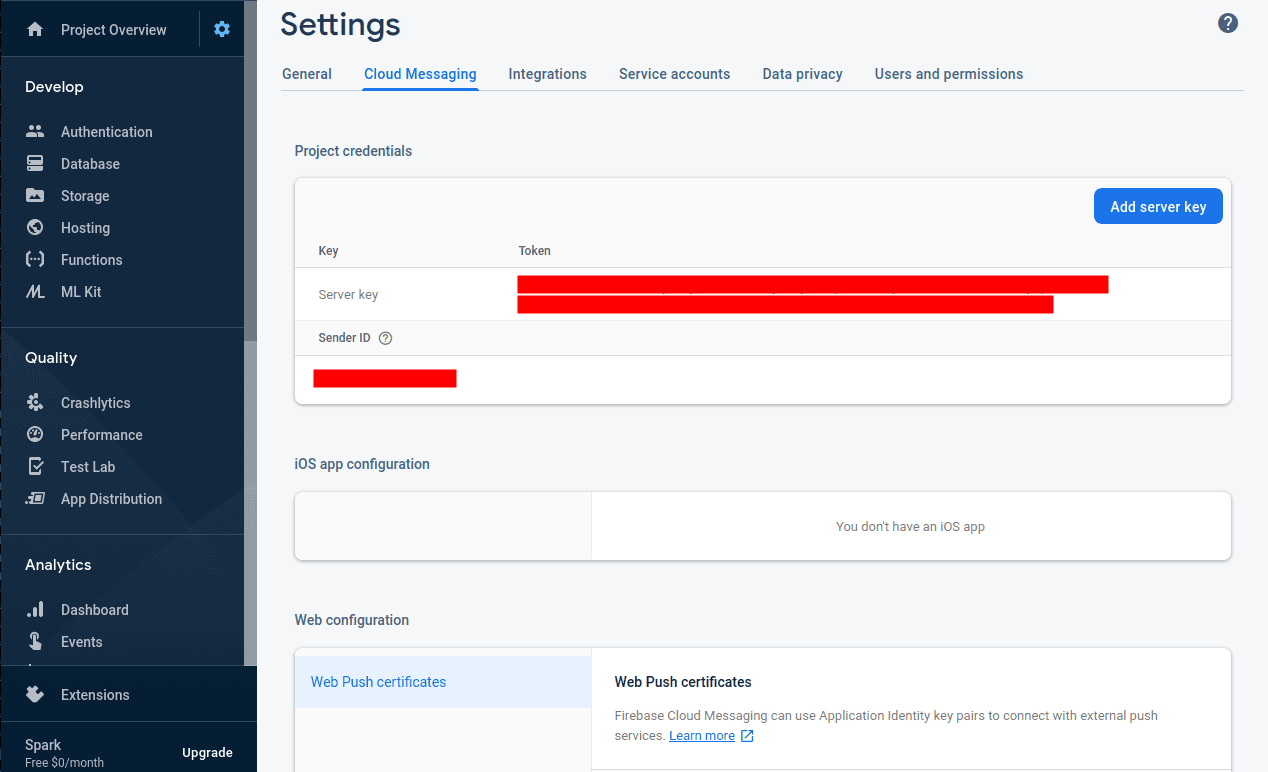Open Project Overview in sidebar
1268x772 pixels.
[x=113, y=30]
